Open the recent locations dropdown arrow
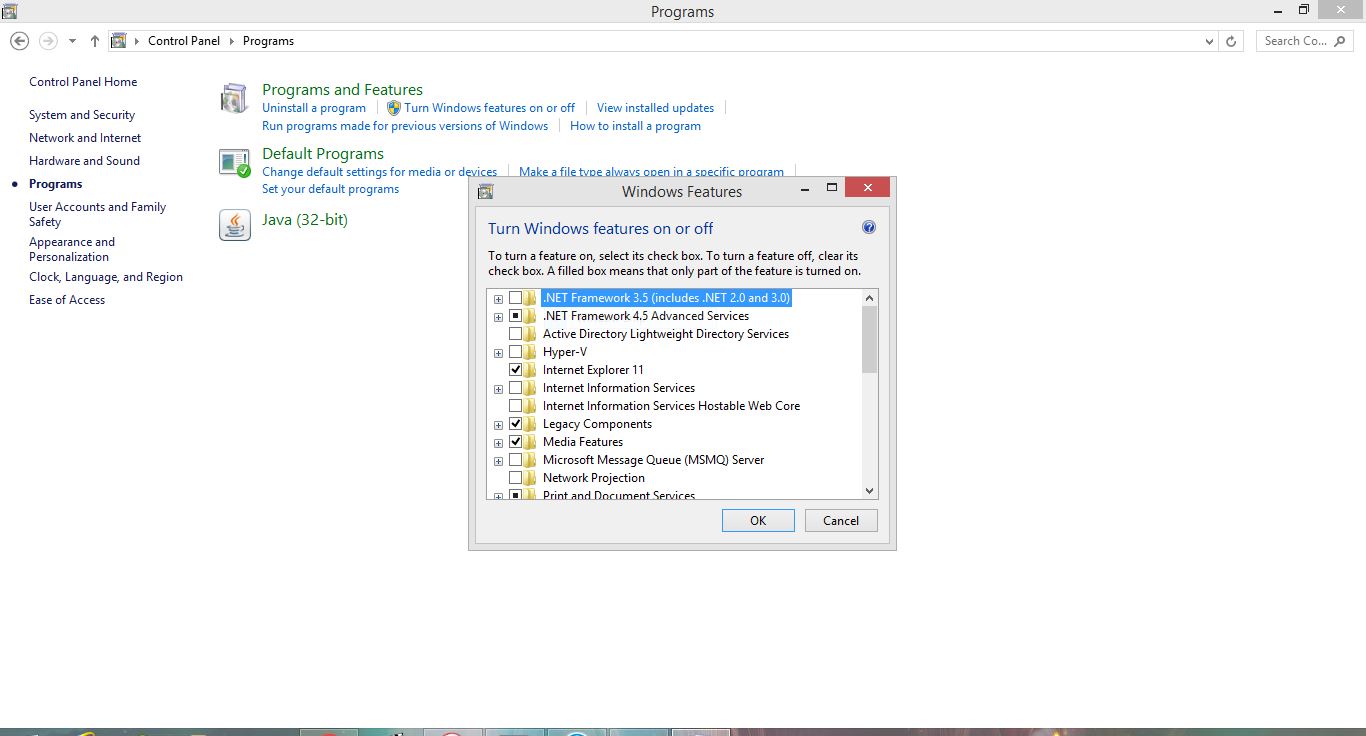This screenshot has height=736, width=1366. point(72,41)
